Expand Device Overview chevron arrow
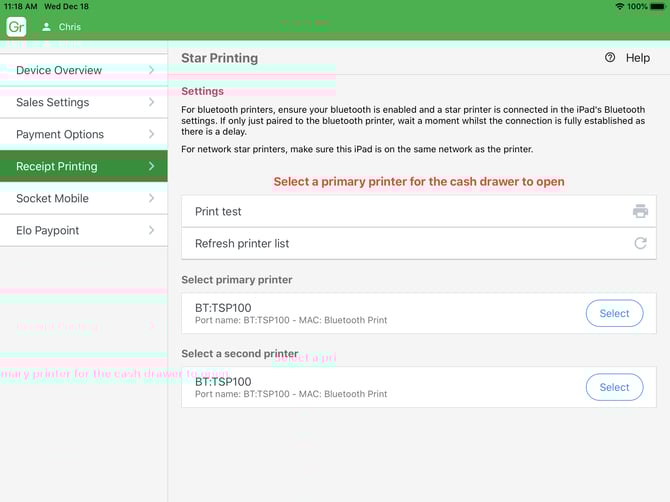The height and width of the screenshot is (502, 670). click(x=151, y=70)
